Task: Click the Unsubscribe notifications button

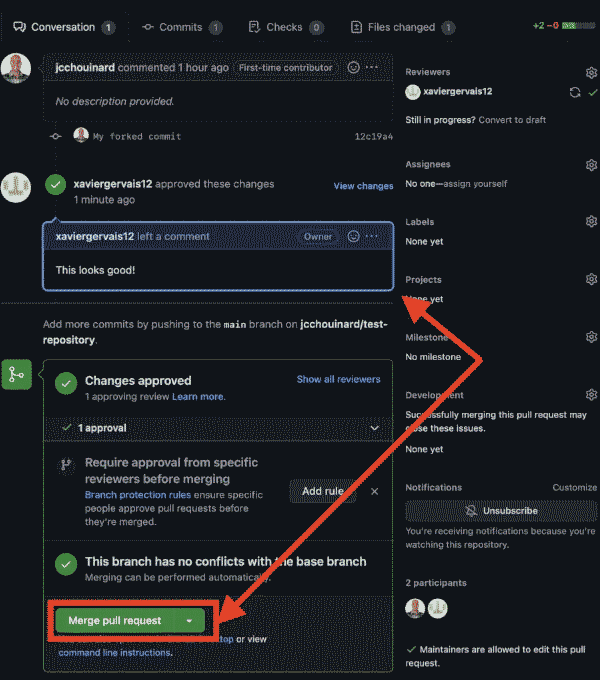Action: point(500,510)
